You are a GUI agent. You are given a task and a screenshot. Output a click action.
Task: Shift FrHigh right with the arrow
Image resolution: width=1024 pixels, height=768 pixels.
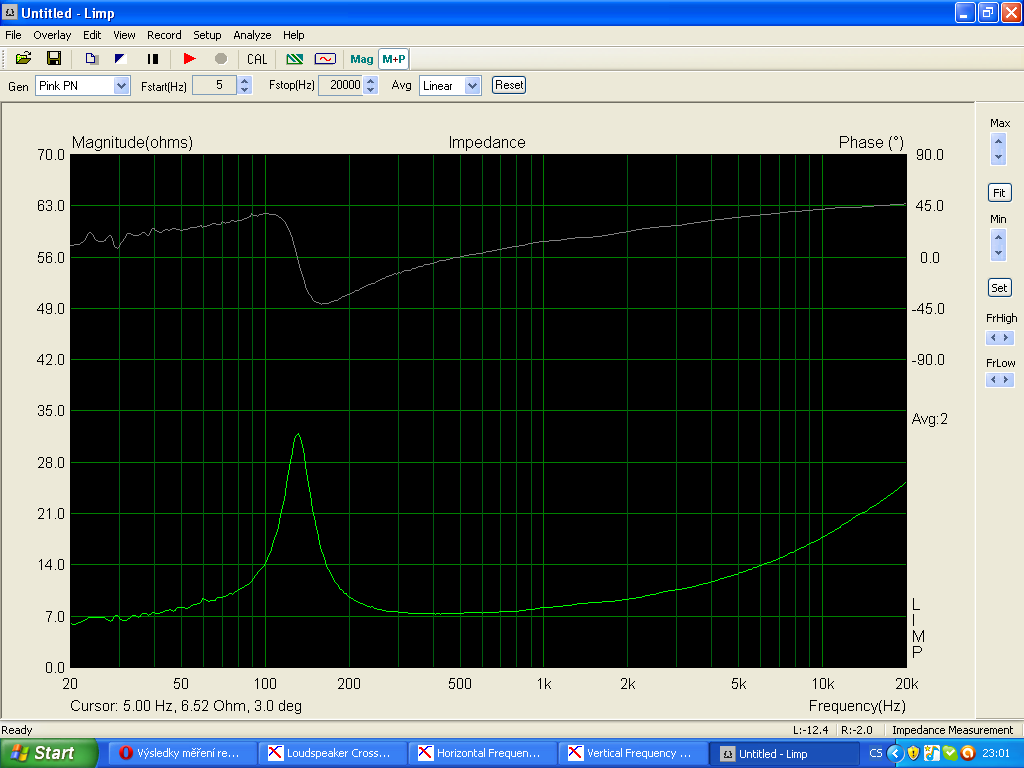click(1006, 338)
